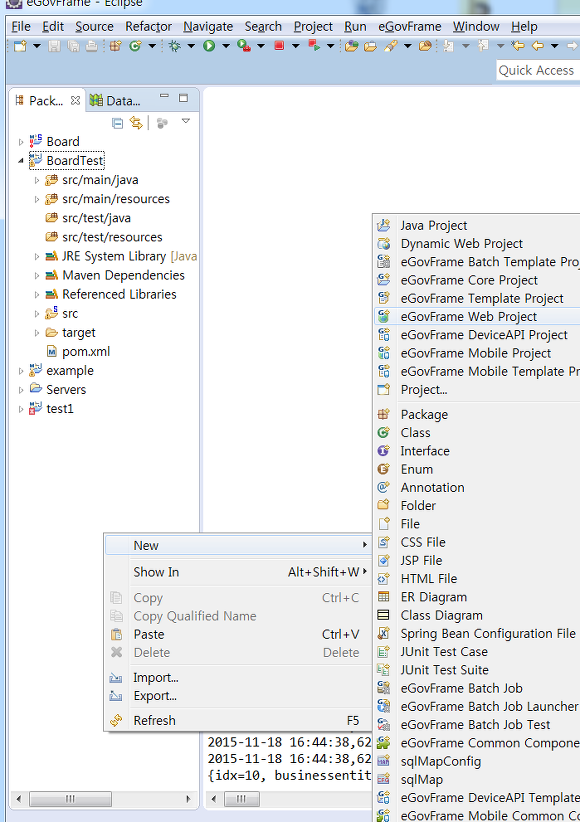This screenshot has height=822, width=580.
Task: Expand JRE System Library node
Action: point(37,256)
